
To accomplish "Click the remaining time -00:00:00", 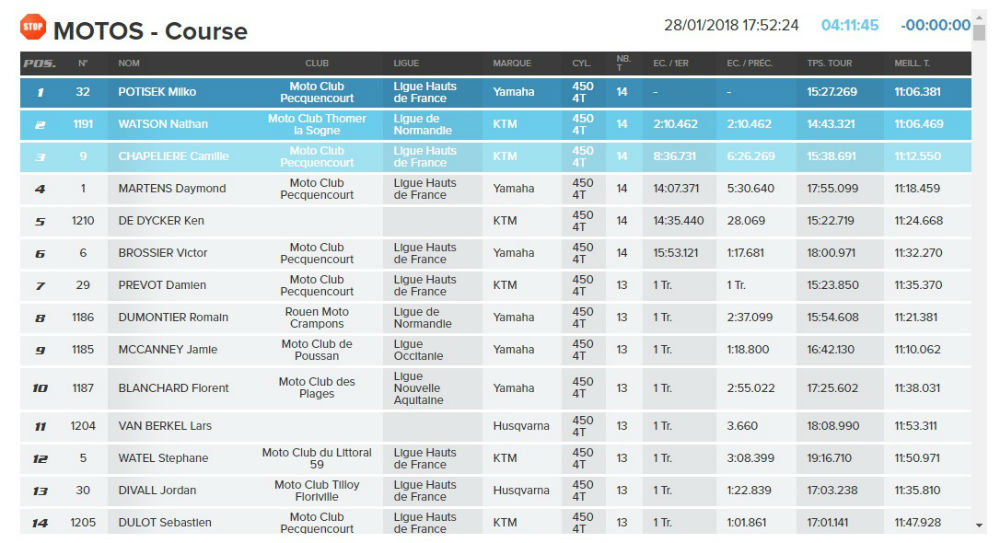I will [935, 26].
